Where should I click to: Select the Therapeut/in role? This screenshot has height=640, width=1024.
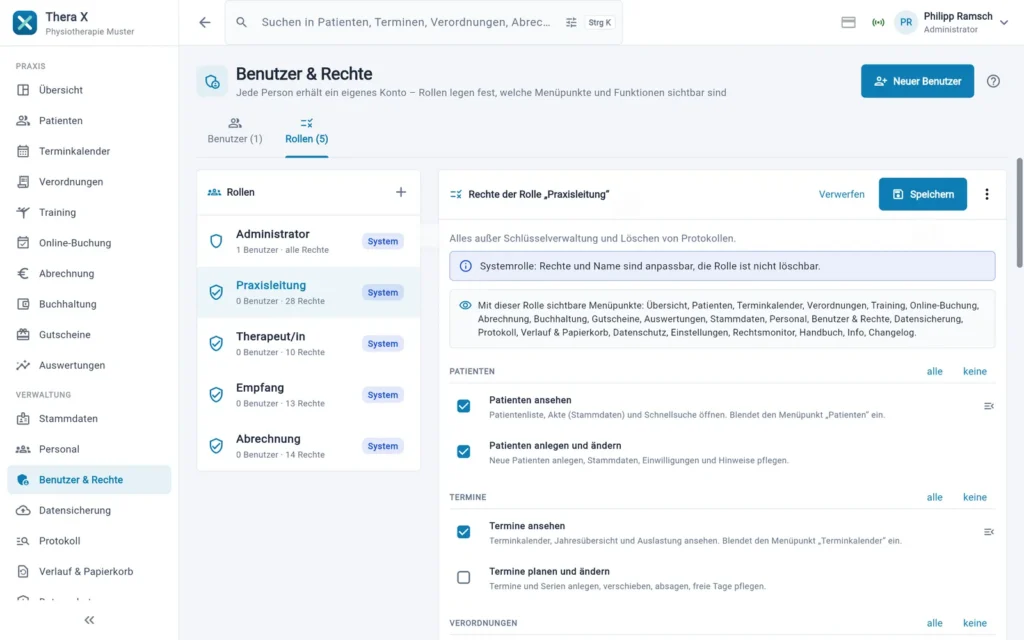pos(308,344)
